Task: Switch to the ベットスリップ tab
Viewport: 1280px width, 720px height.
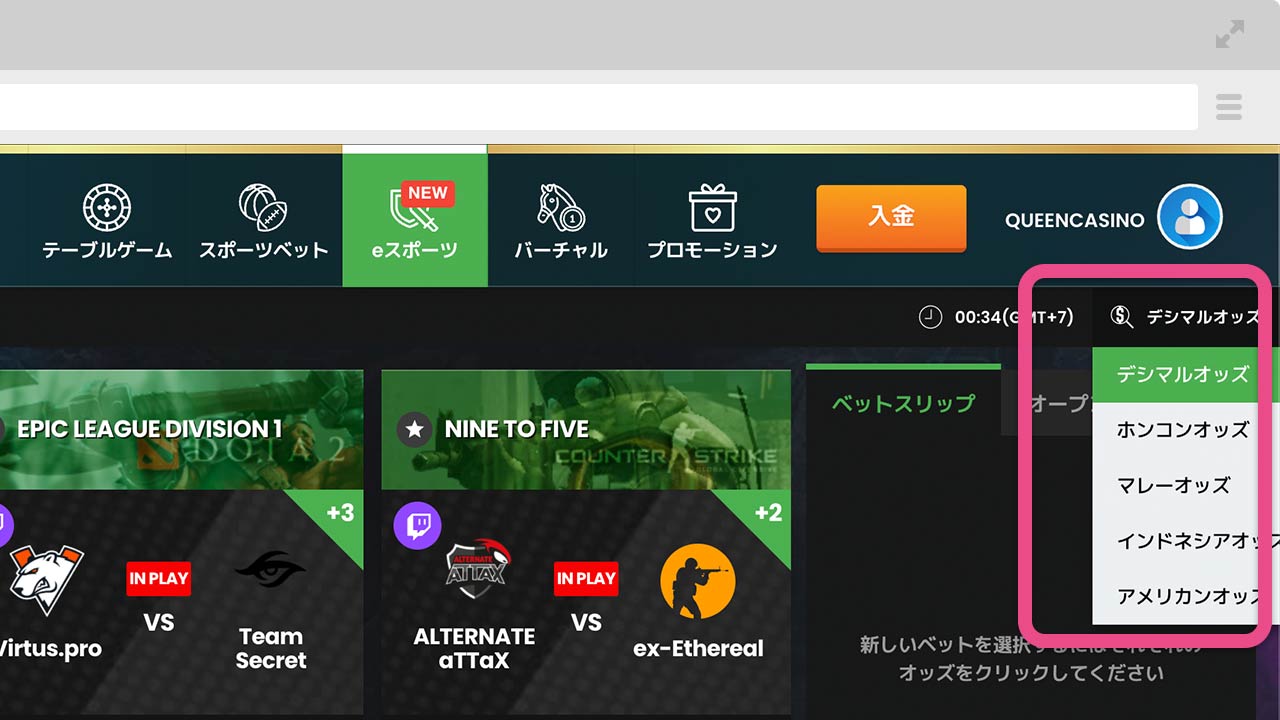Action: click(903, 403)
